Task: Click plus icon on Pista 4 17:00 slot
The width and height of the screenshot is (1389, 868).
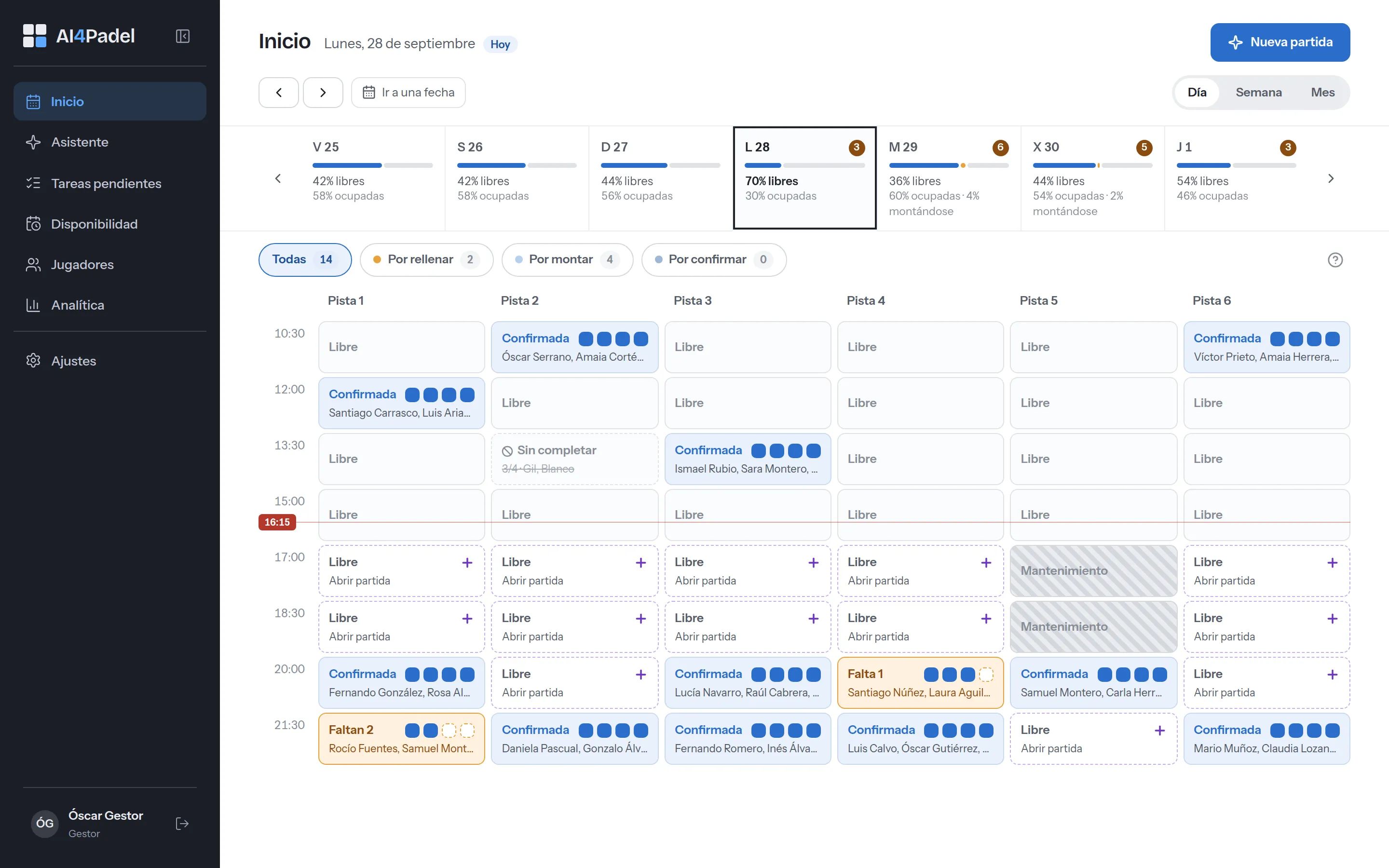Action: click(986, 563)
